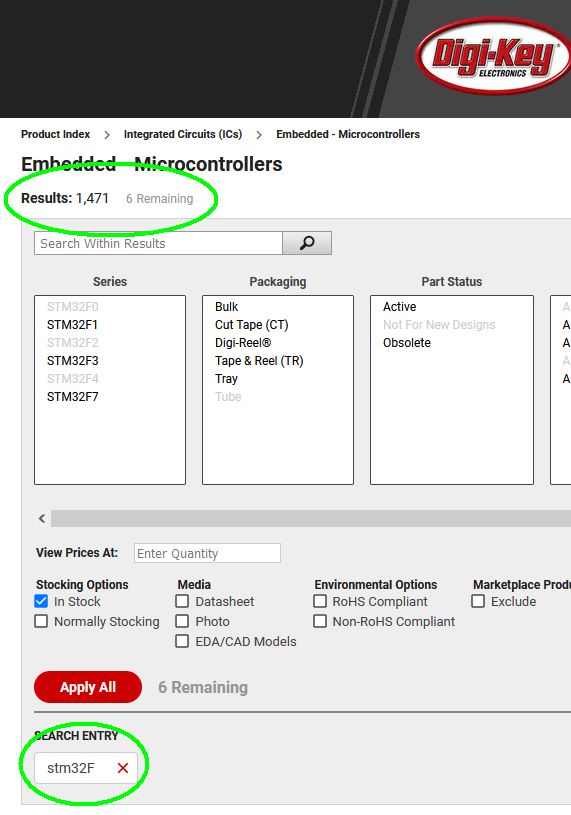Select greyed STM32F4 series option
Viewport: 571px width, 815px height.
72,378
